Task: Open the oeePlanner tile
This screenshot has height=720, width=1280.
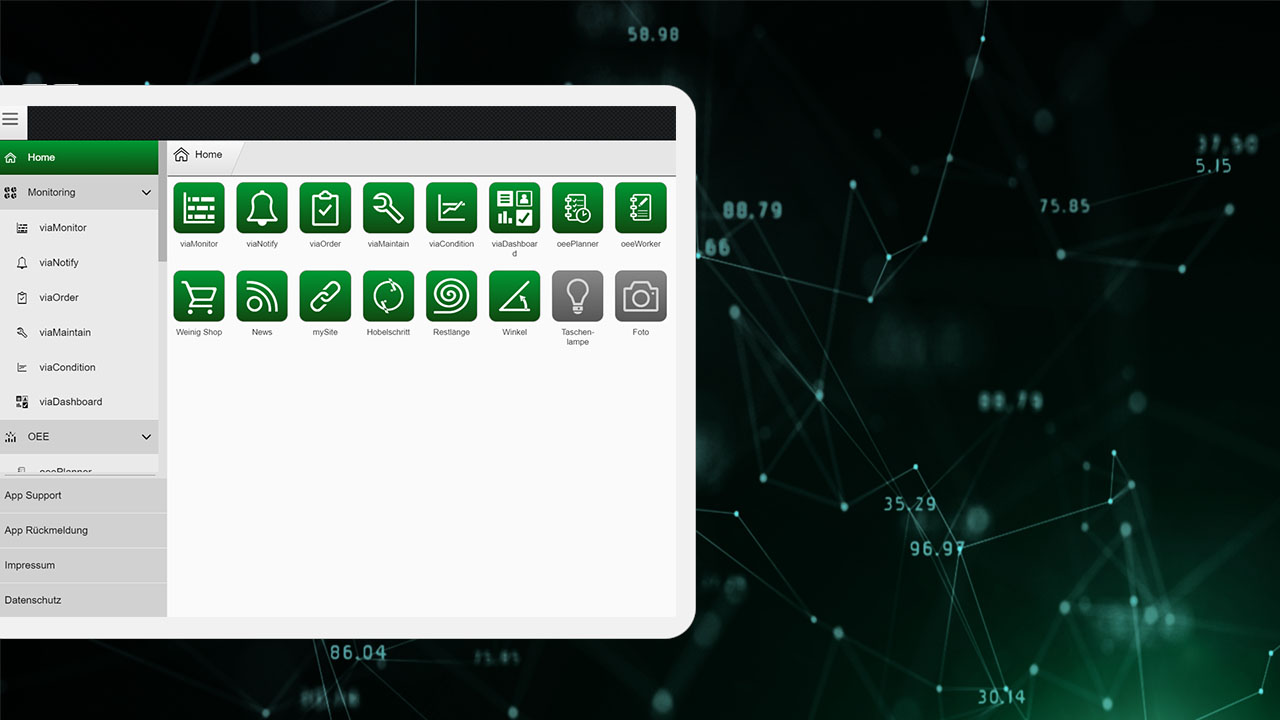Action: (577, 208)
